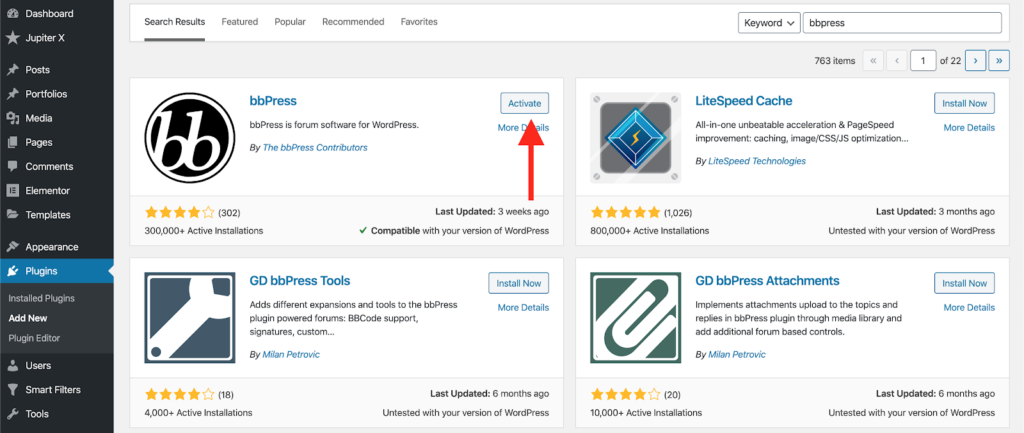Edit the current page number field
1024x433 pixels.
pyautogui.click(x=923, y=60)
